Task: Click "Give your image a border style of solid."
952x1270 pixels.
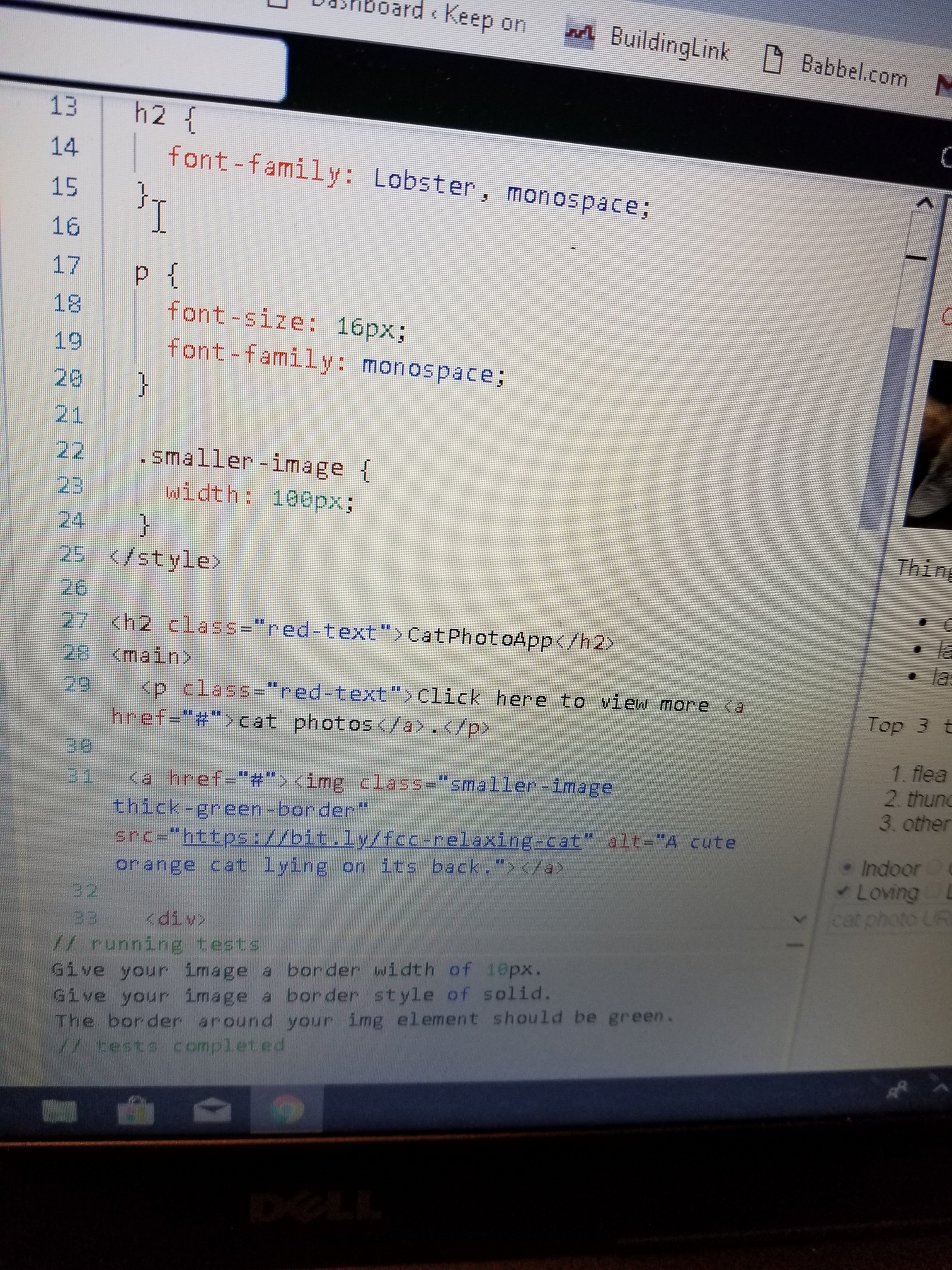Action: [x=302, y=995]
